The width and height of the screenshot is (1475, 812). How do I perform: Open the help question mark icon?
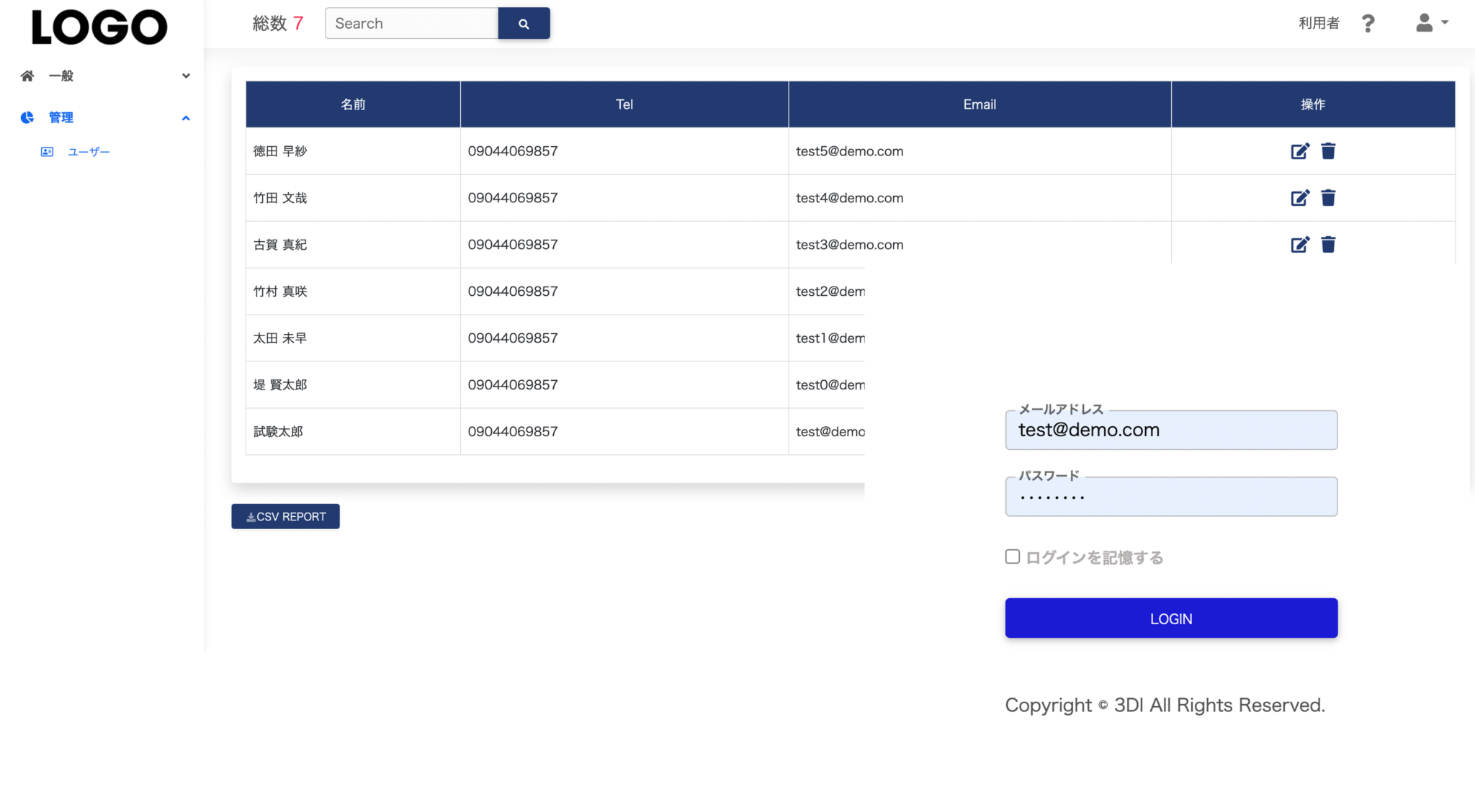click(x=1368, y=24)
